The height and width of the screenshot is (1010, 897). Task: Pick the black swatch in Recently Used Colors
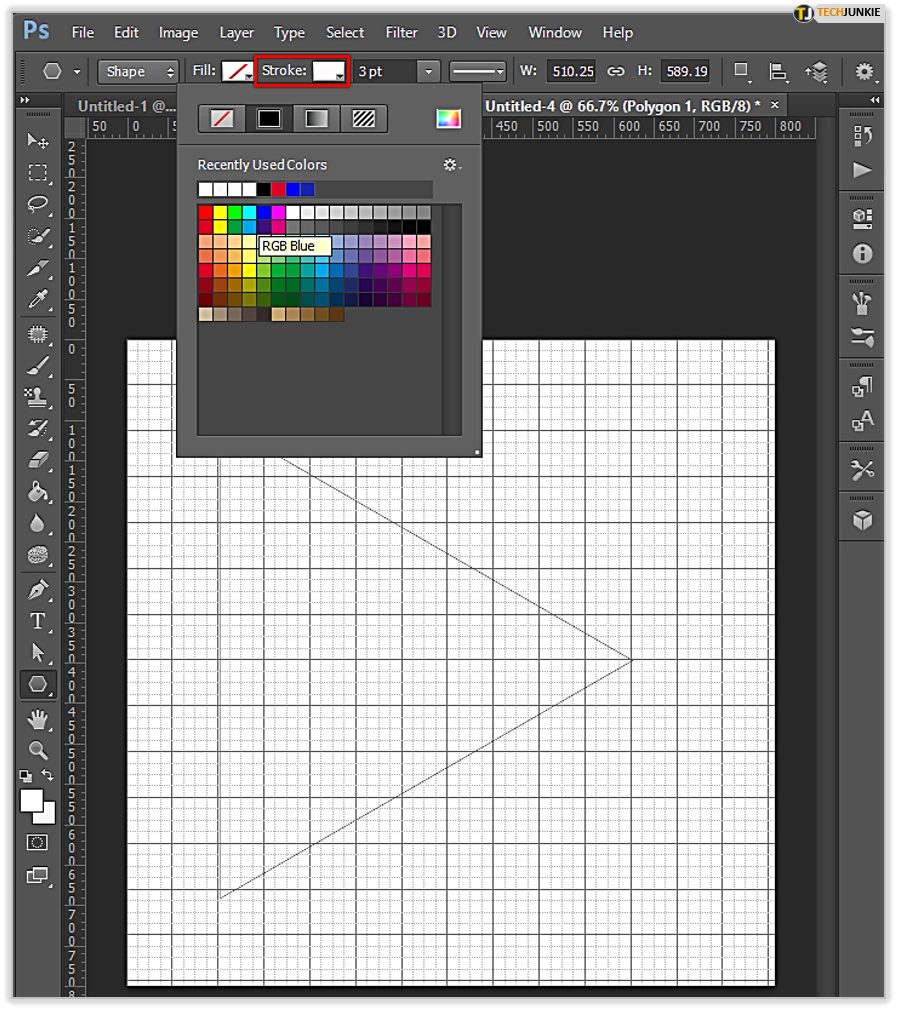pyautogui.click(x=263, y=189)
